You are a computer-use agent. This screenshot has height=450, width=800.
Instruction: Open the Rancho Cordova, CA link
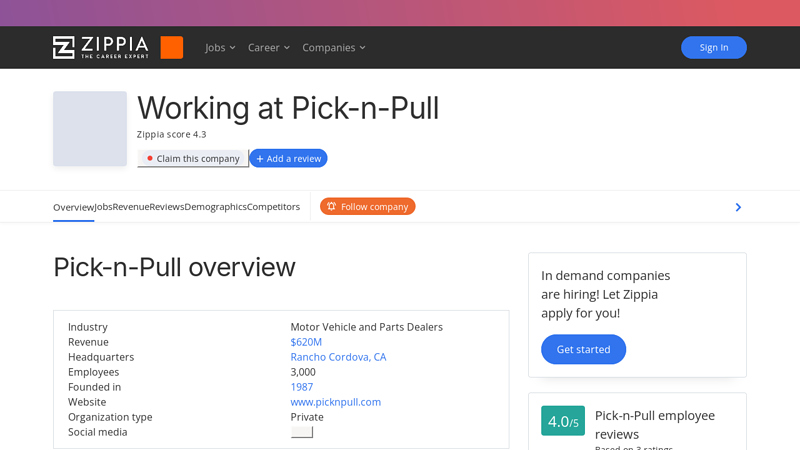coord(338,357)
